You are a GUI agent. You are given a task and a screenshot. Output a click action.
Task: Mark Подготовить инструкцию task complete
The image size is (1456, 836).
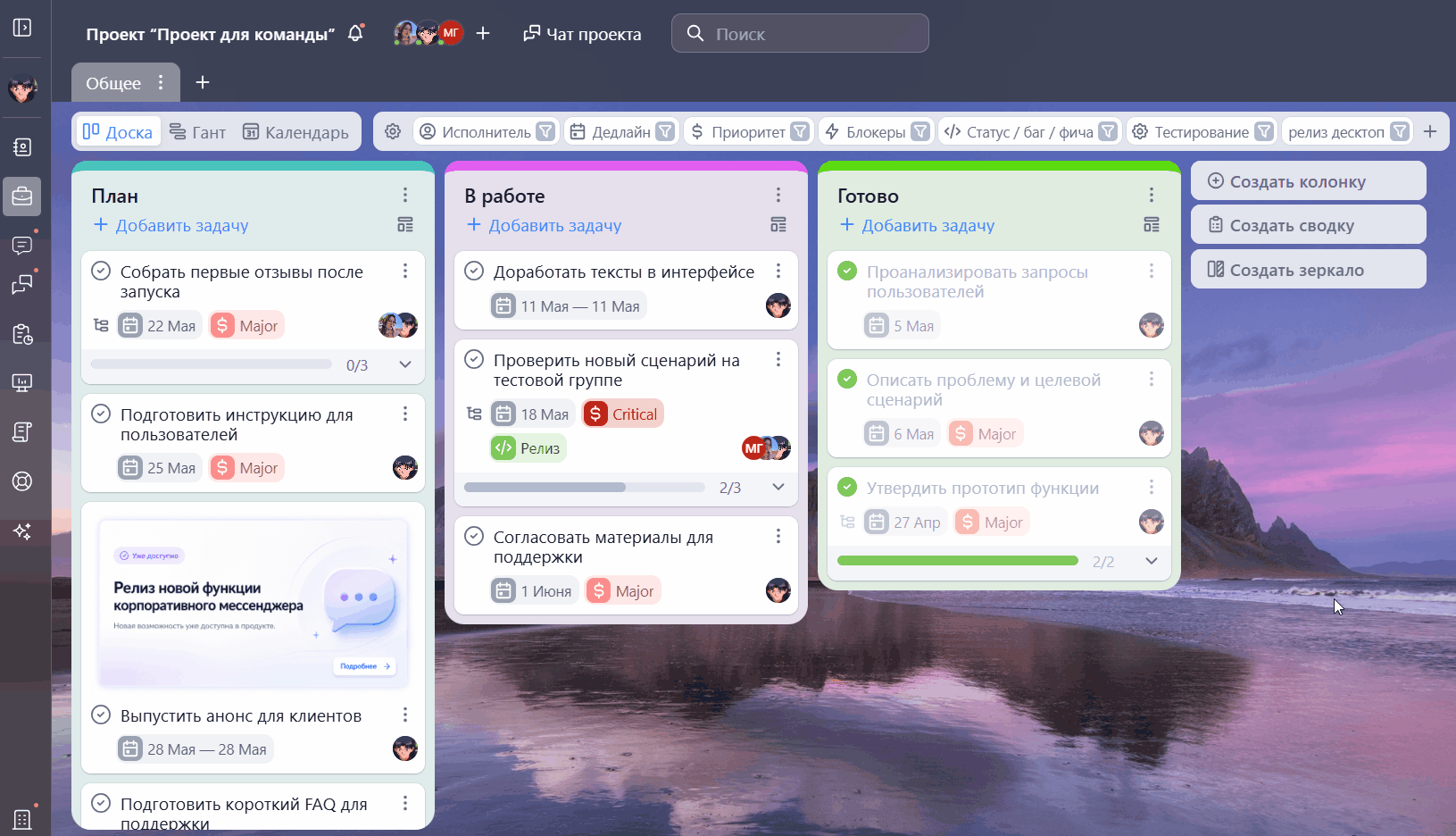tap(101, 414)
